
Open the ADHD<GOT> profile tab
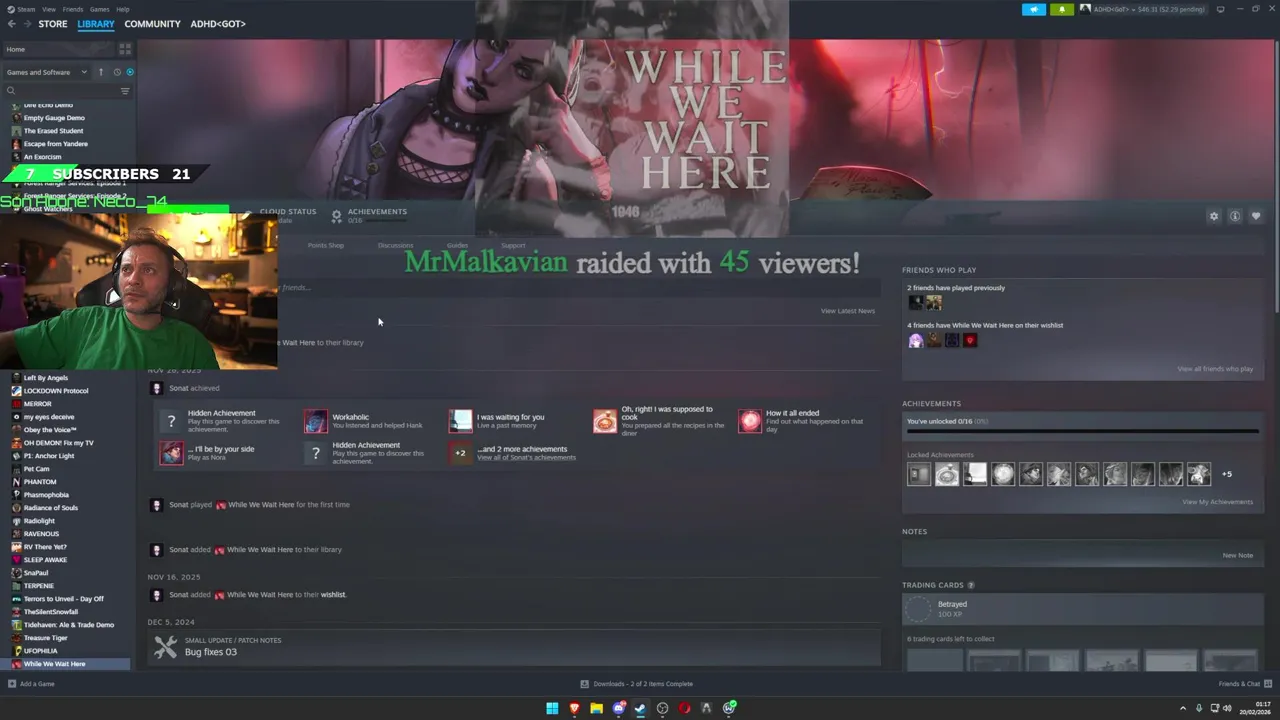[x=218, y=24]
